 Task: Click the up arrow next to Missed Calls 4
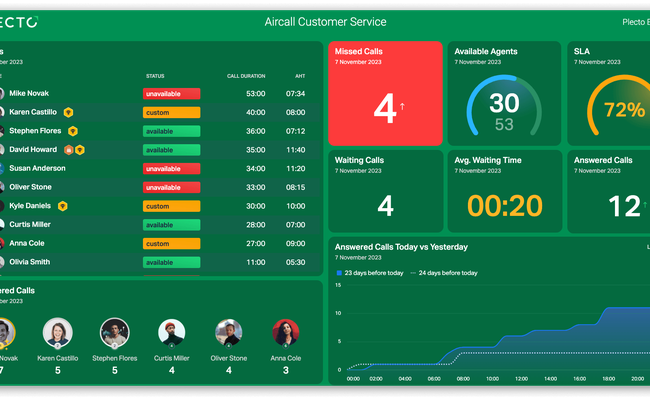[x=402, y=107]
